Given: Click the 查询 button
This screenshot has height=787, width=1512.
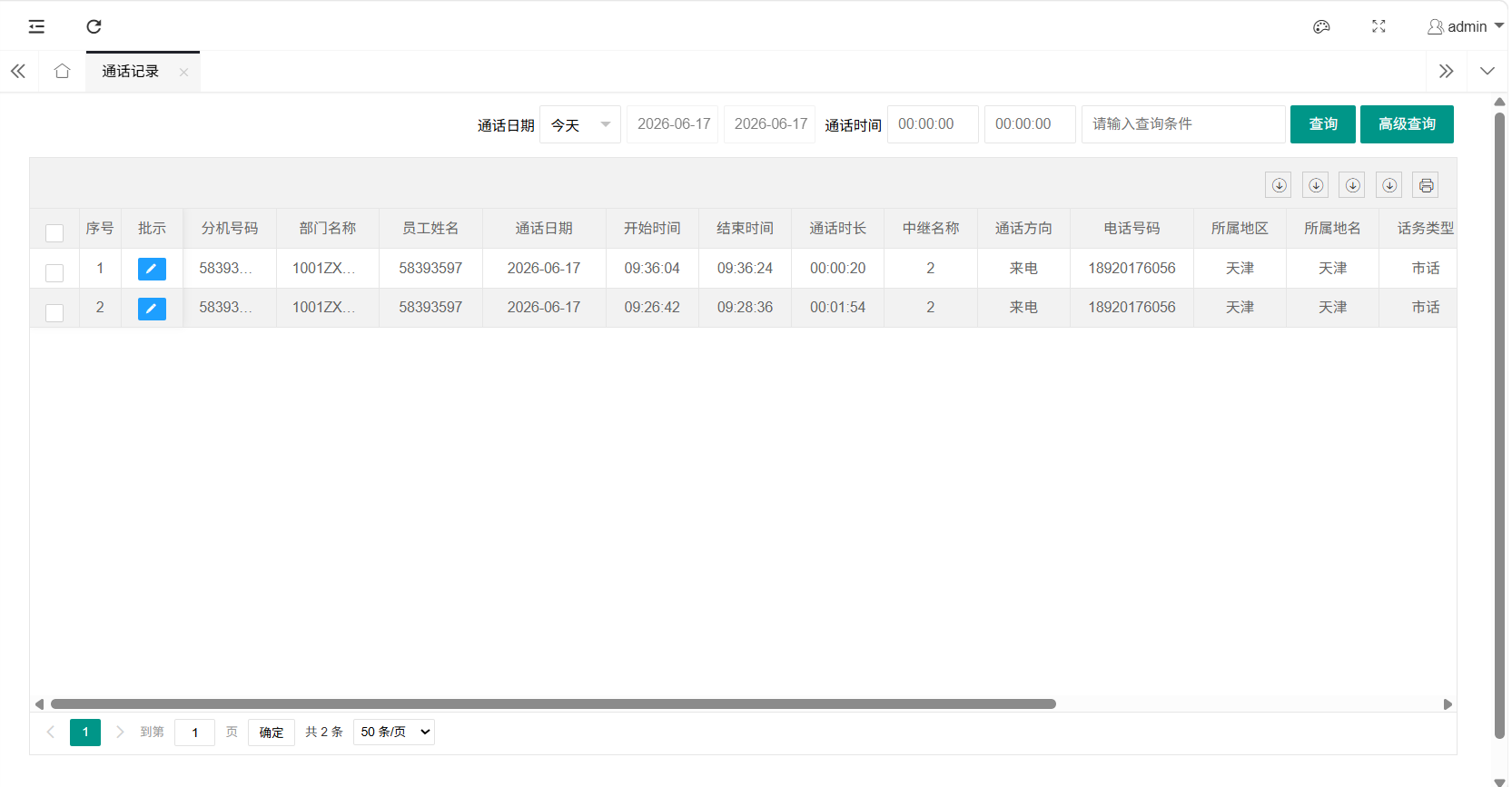Looking at the screenshot, I should click(1323, 124).
